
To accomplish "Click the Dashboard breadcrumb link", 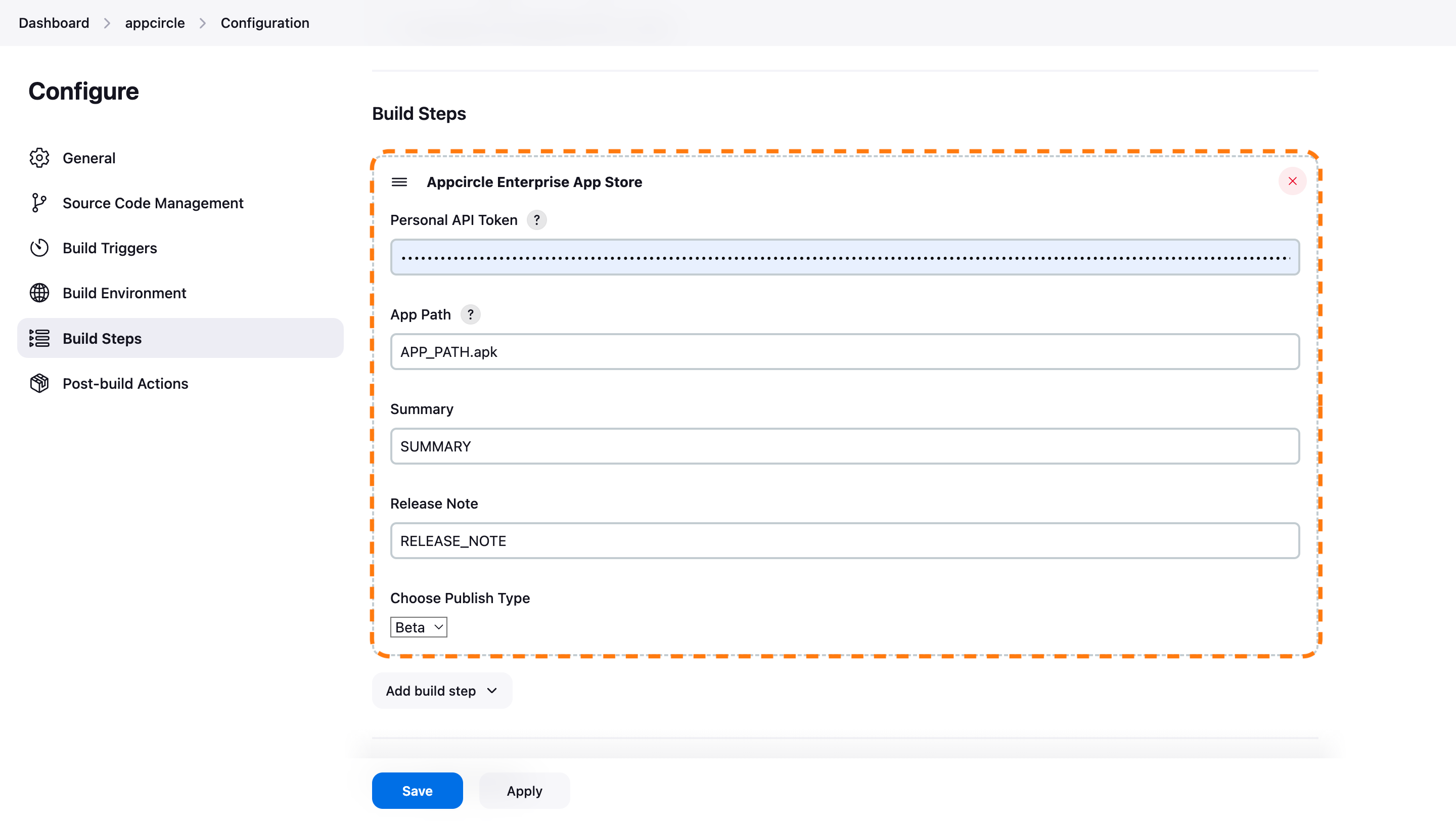I will (x=54, y=22).
